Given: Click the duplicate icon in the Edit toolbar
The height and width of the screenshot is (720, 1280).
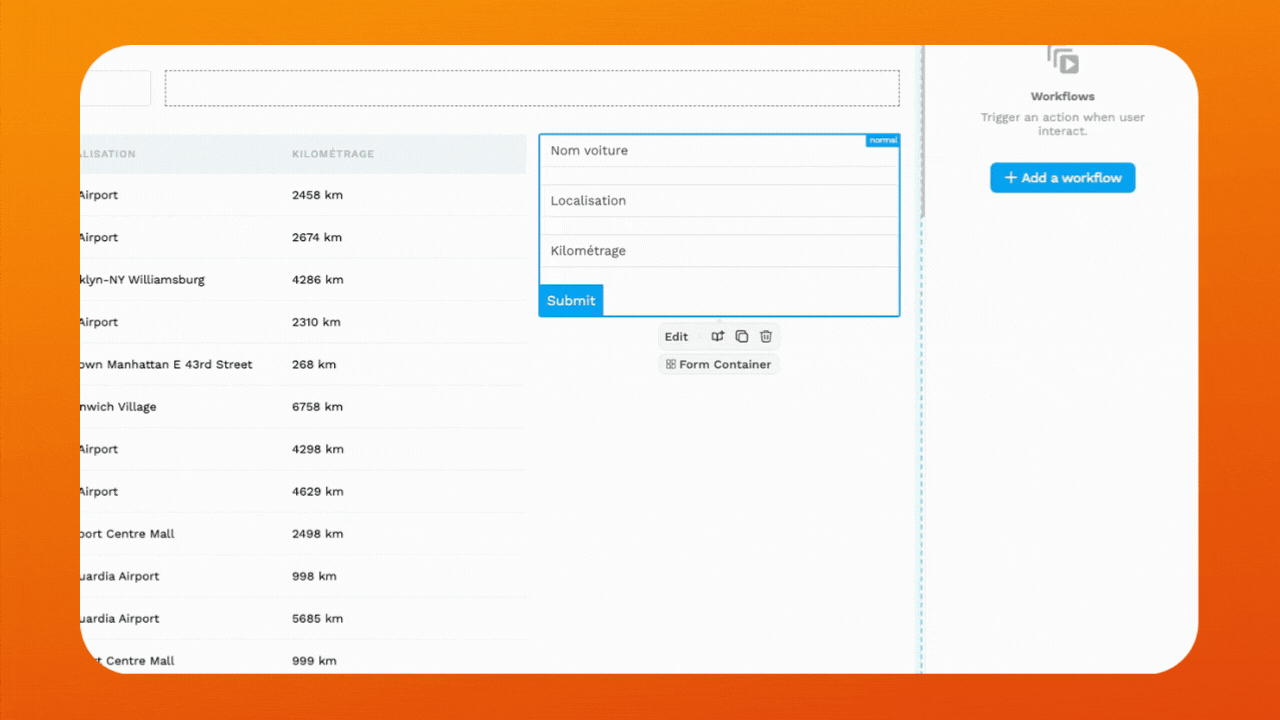Looking at the screenshot, I should (x=741, y=336).
